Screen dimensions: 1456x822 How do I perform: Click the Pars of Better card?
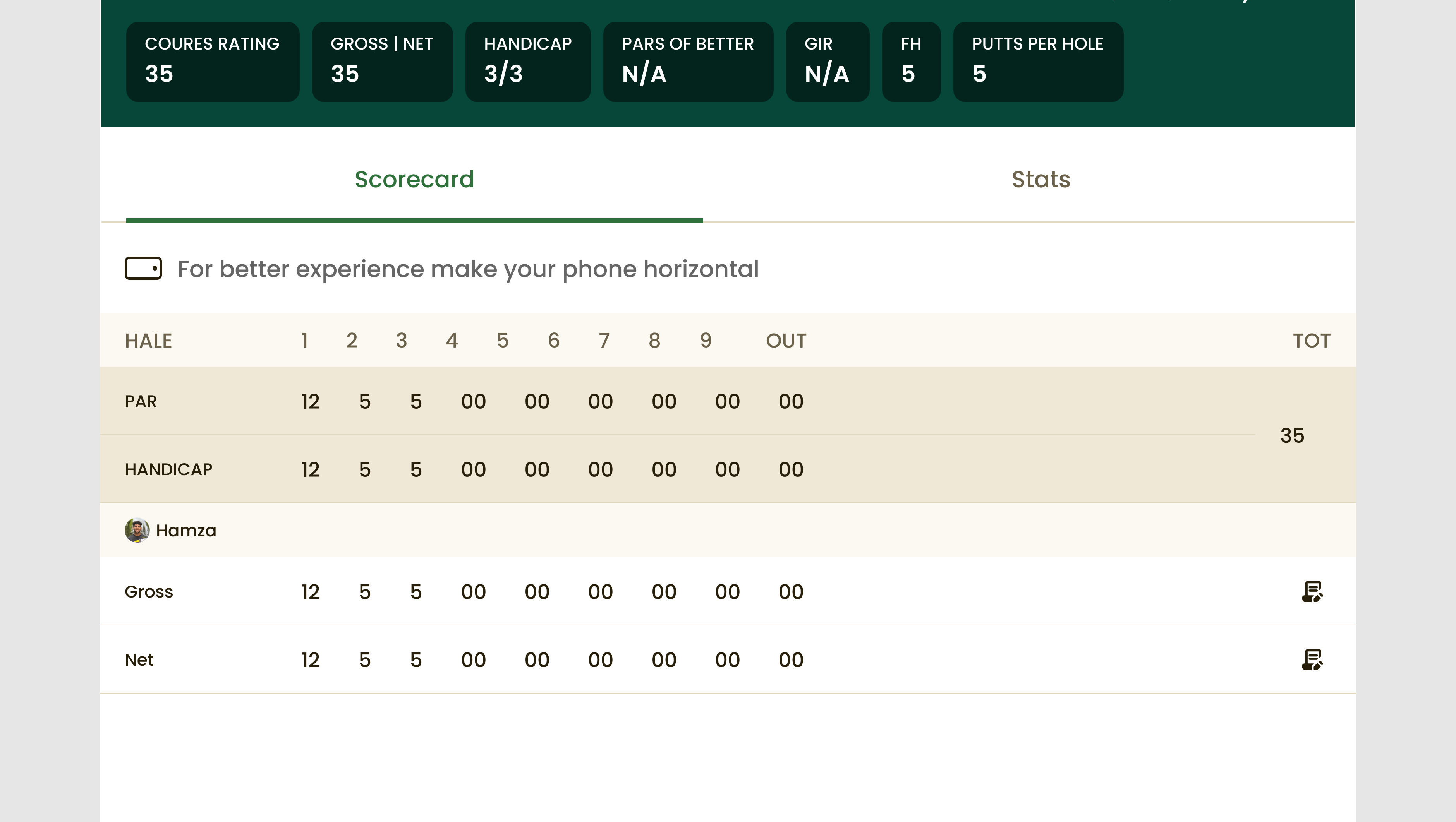point(688,62)
